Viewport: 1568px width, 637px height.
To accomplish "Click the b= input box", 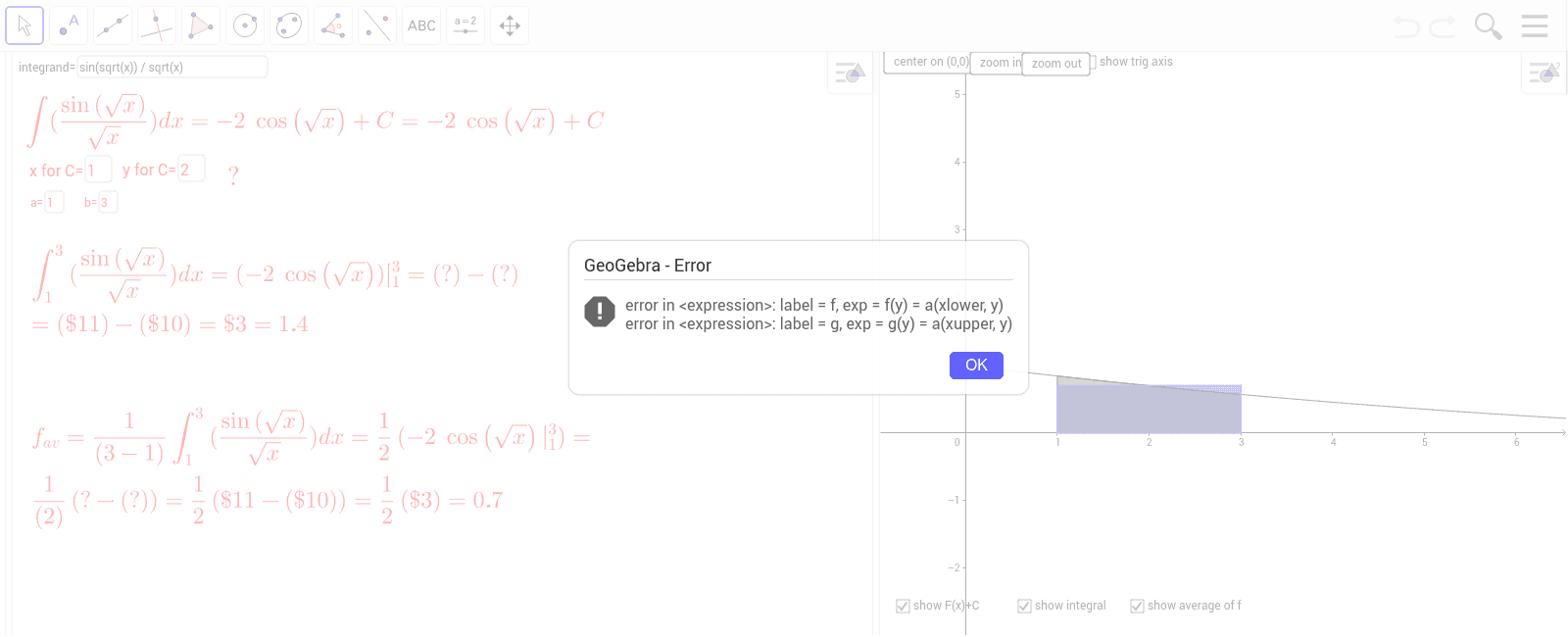I will (x=108, y=202).
